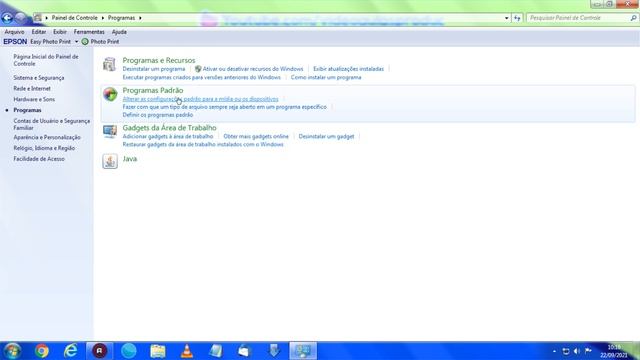Expand the arrow after Painel de Controle in the breadcrumb
The width and height of the screenshot is (640, 360).
pos(103,18)
